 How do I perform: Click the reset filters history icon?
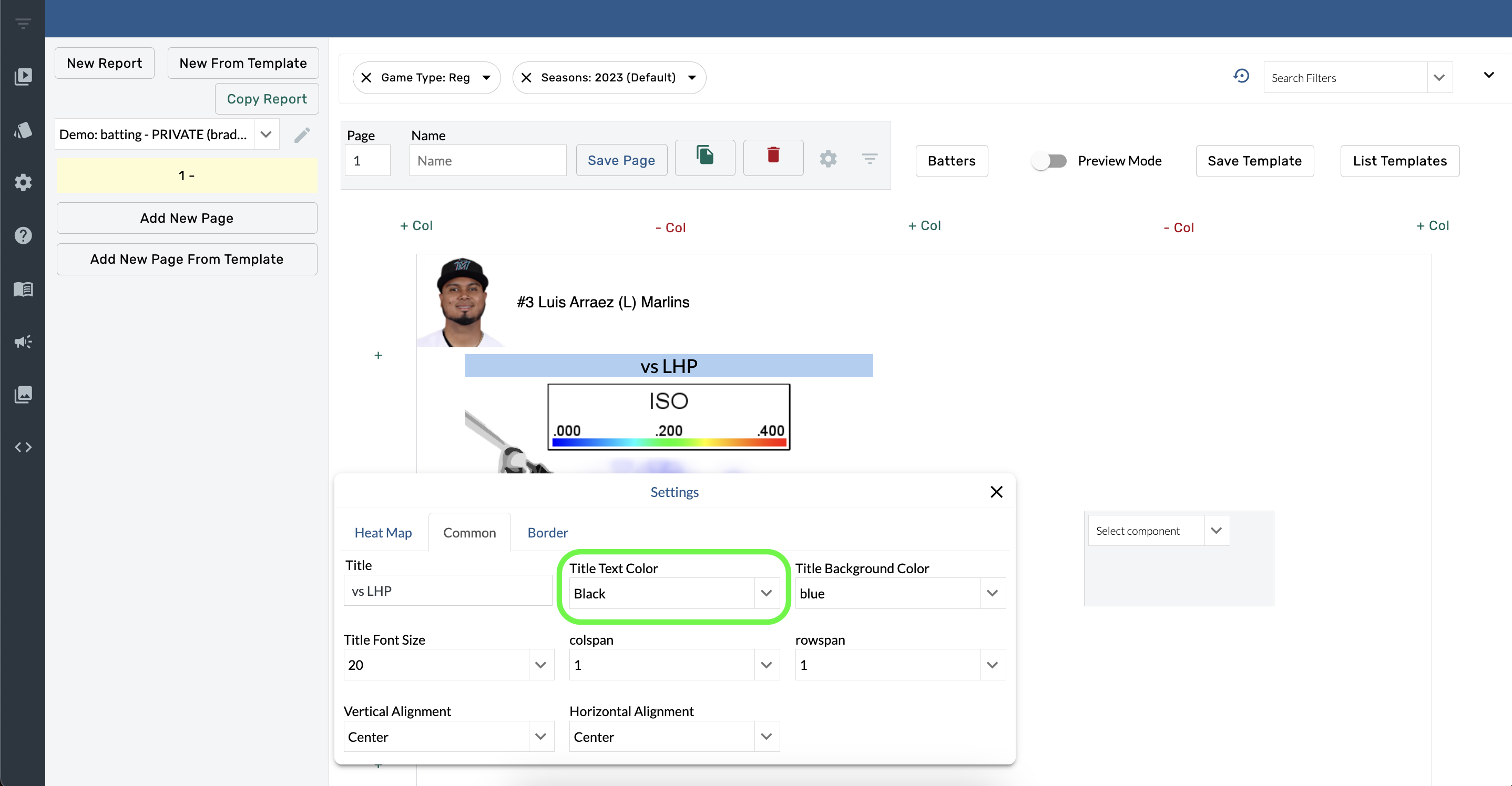[1241, 76]
